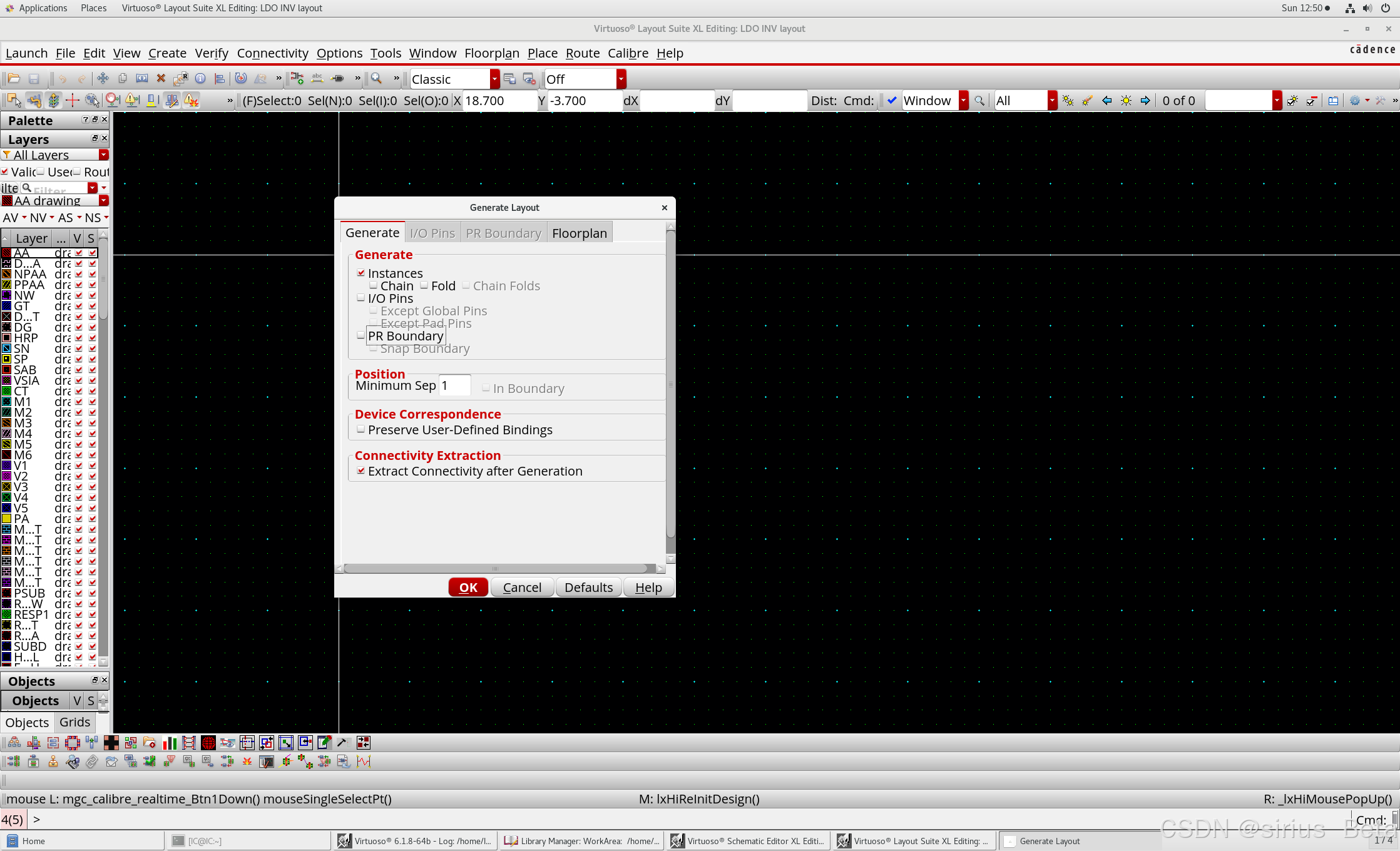This screenshot has width=1400, height=851.
Task: Click the joystick stamp icon in bottom toolbar
Action: tap(53, 762)
